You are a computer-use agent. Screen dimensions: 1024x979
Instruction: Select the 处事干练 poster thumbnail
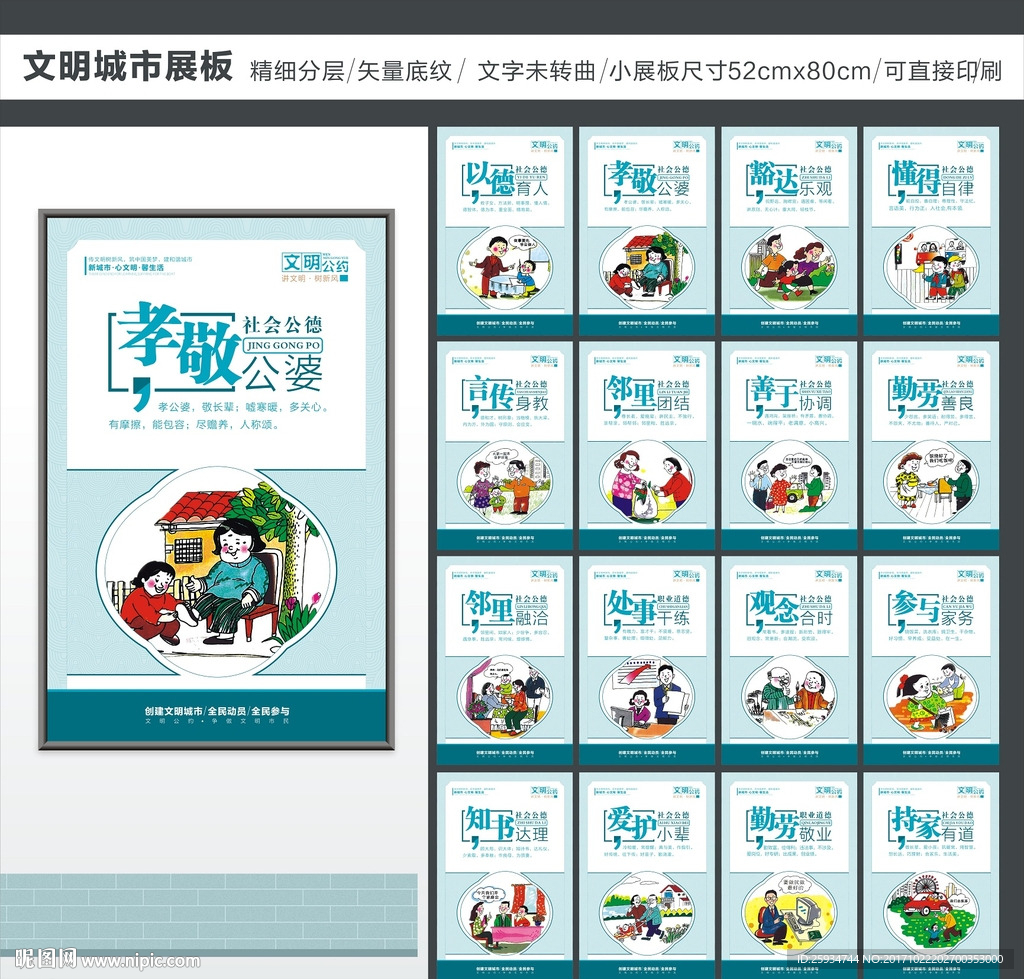(647, 660)
